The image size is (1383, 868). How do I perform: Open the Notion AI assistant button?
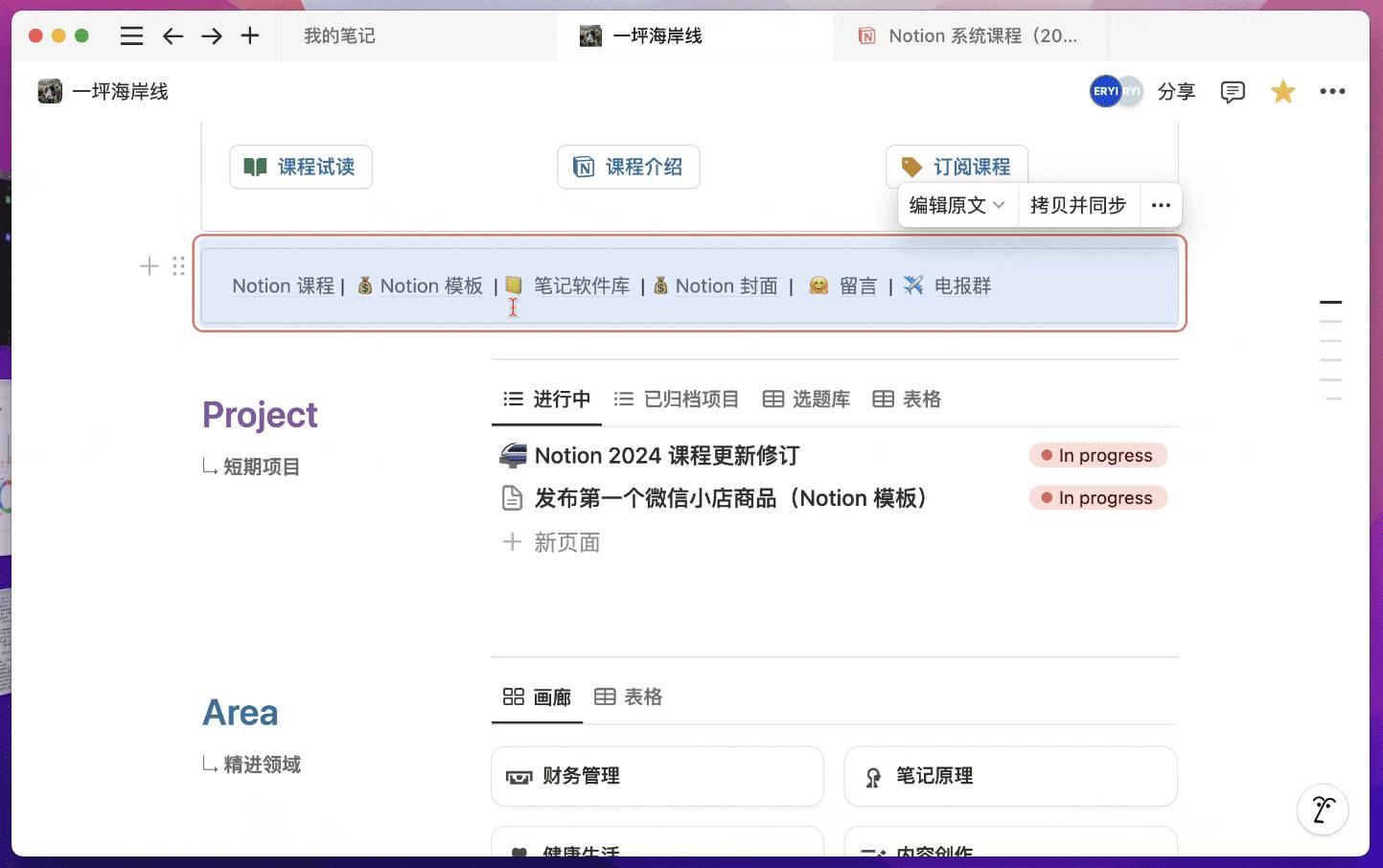click(1323, 810)
